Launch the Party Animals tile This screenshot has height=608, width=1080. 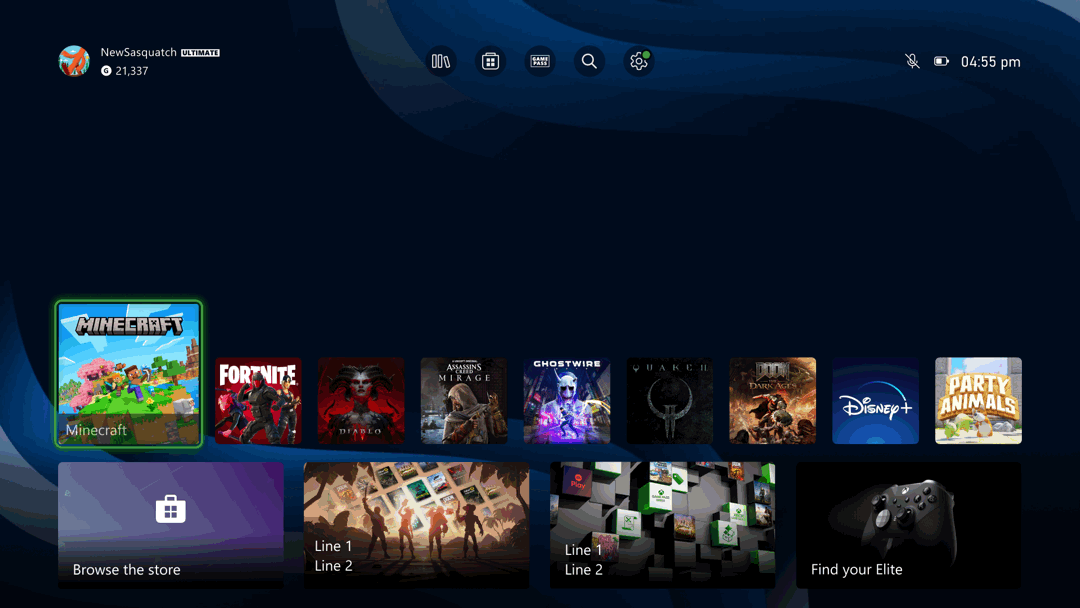click(978, 400)
